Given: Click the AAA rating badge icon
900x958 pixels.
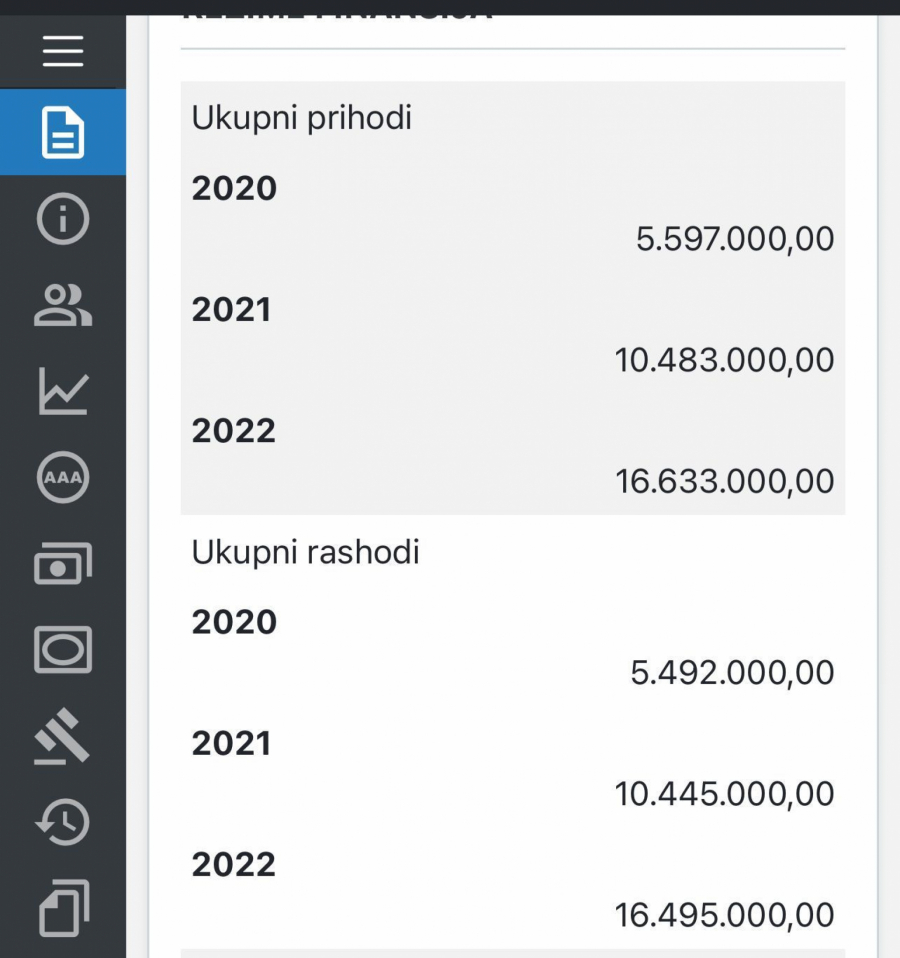Looking at the screenshot, I should 63,478.
